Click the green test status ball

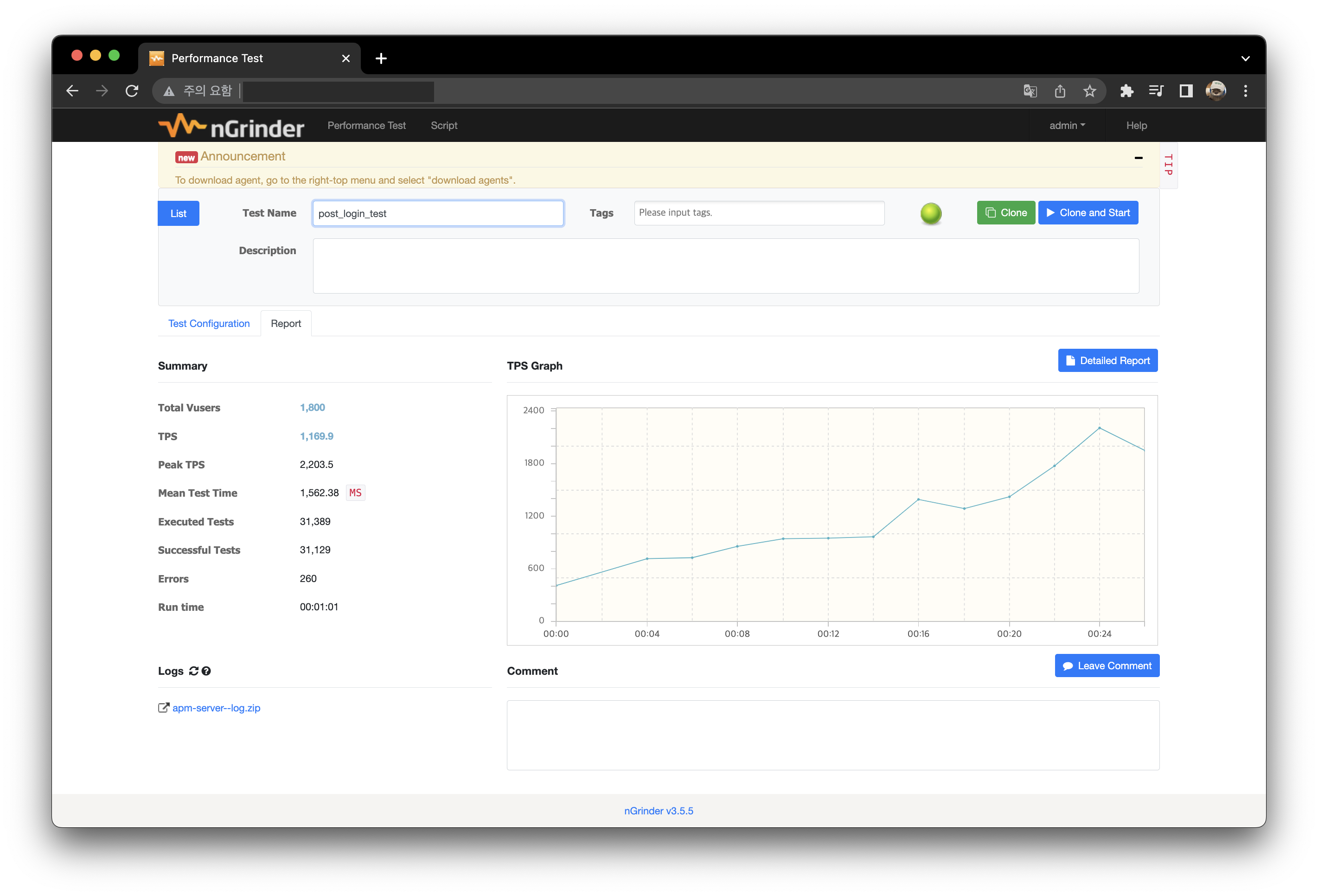point(931,213)
